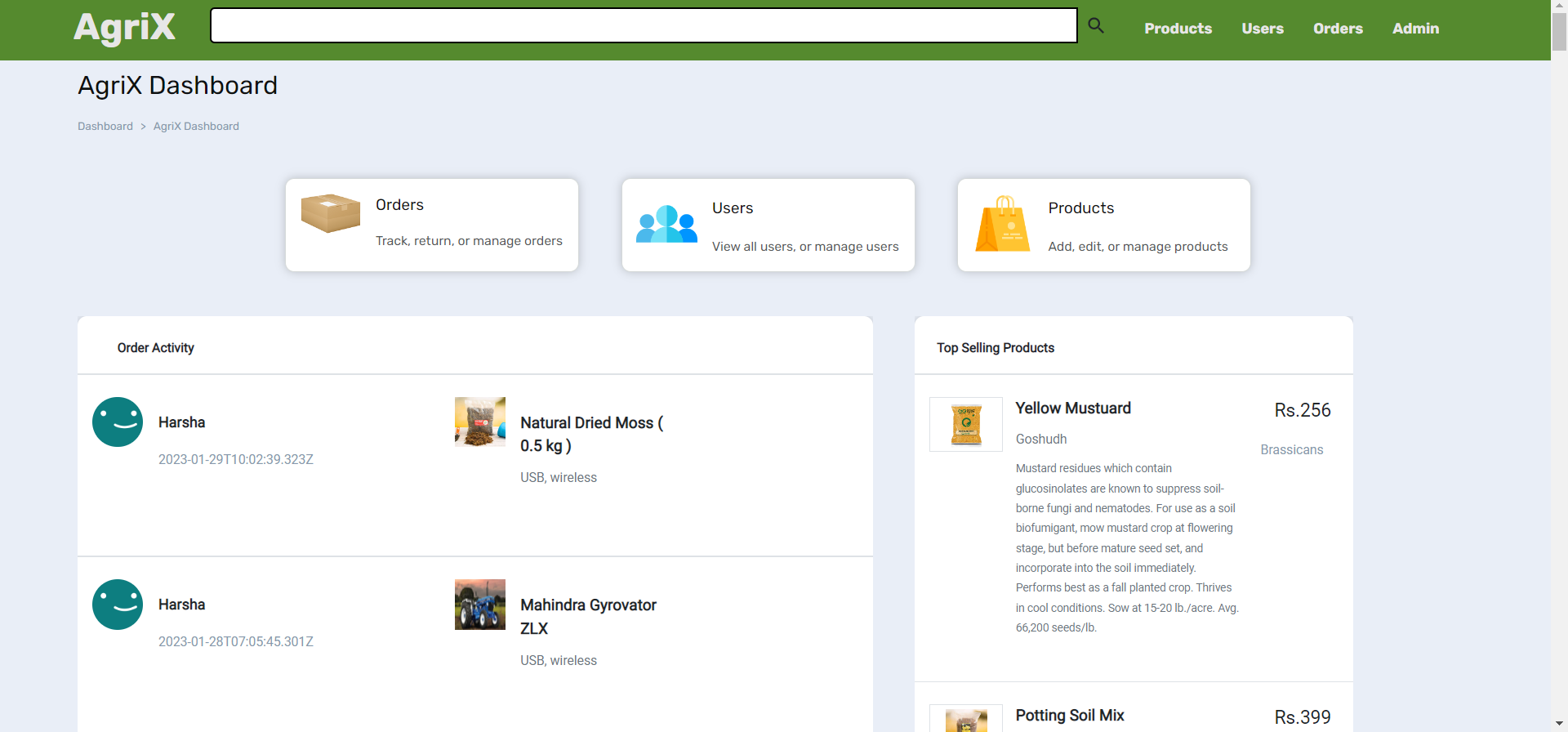Click the Rs.399 price
Viewport: 1568px width, 732px height.
point(1303,717)
